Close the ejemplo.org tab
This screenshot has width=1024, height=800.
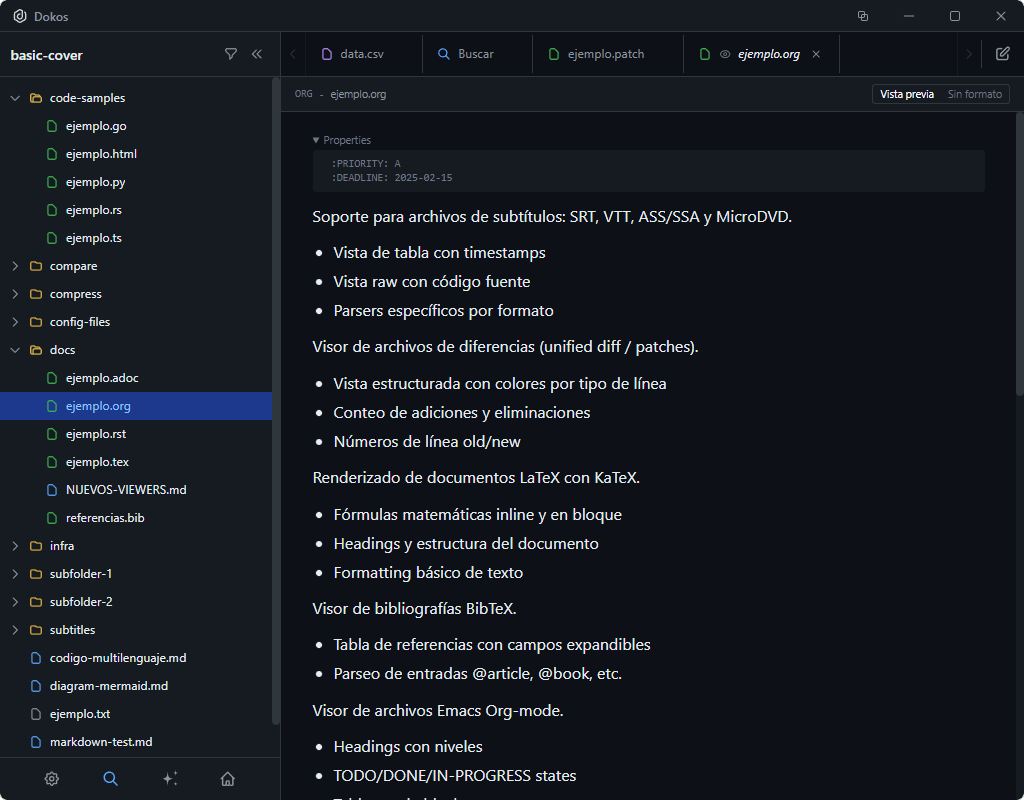point(816,54)
